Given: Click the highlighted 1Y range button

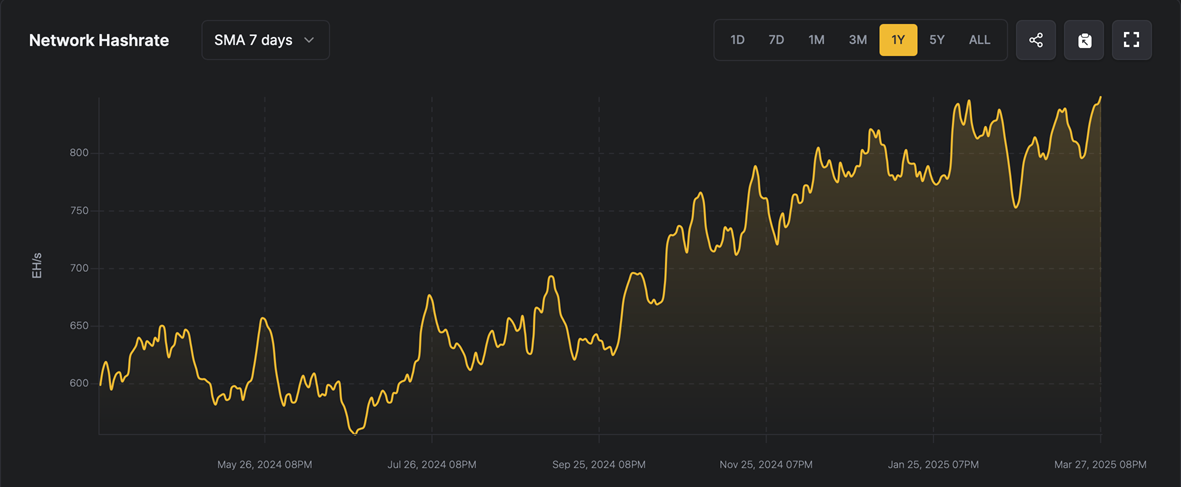Looking at the screenshot, I should (x=898, y=40).
